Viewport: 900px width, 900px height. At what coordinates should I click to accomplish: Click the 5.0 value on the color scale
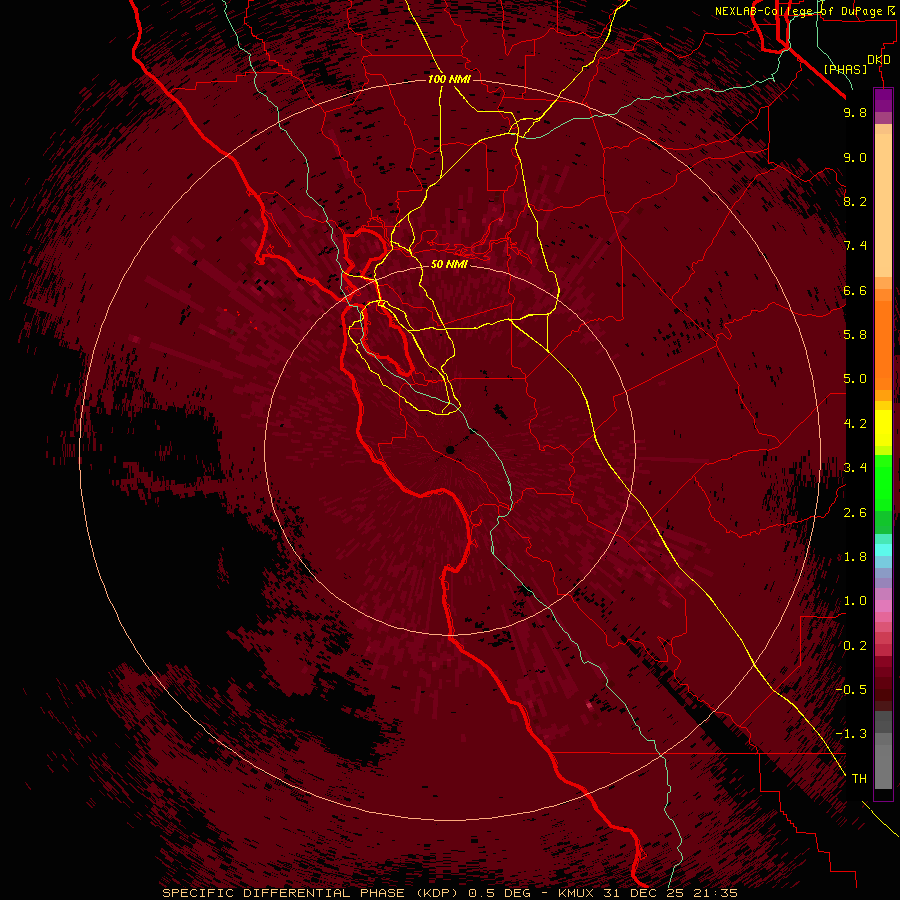coord(855,379)
